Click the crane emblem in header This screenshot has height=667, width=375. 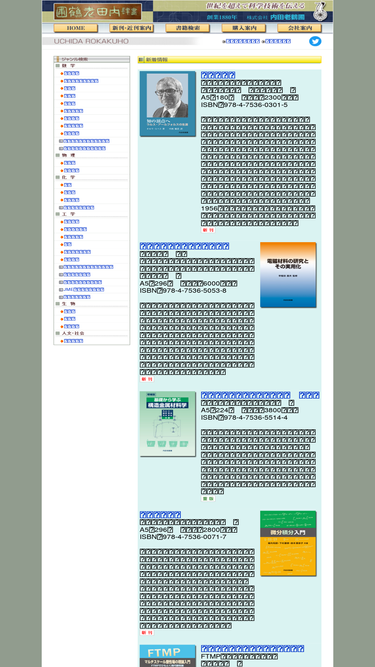click(x=320, y=11)
